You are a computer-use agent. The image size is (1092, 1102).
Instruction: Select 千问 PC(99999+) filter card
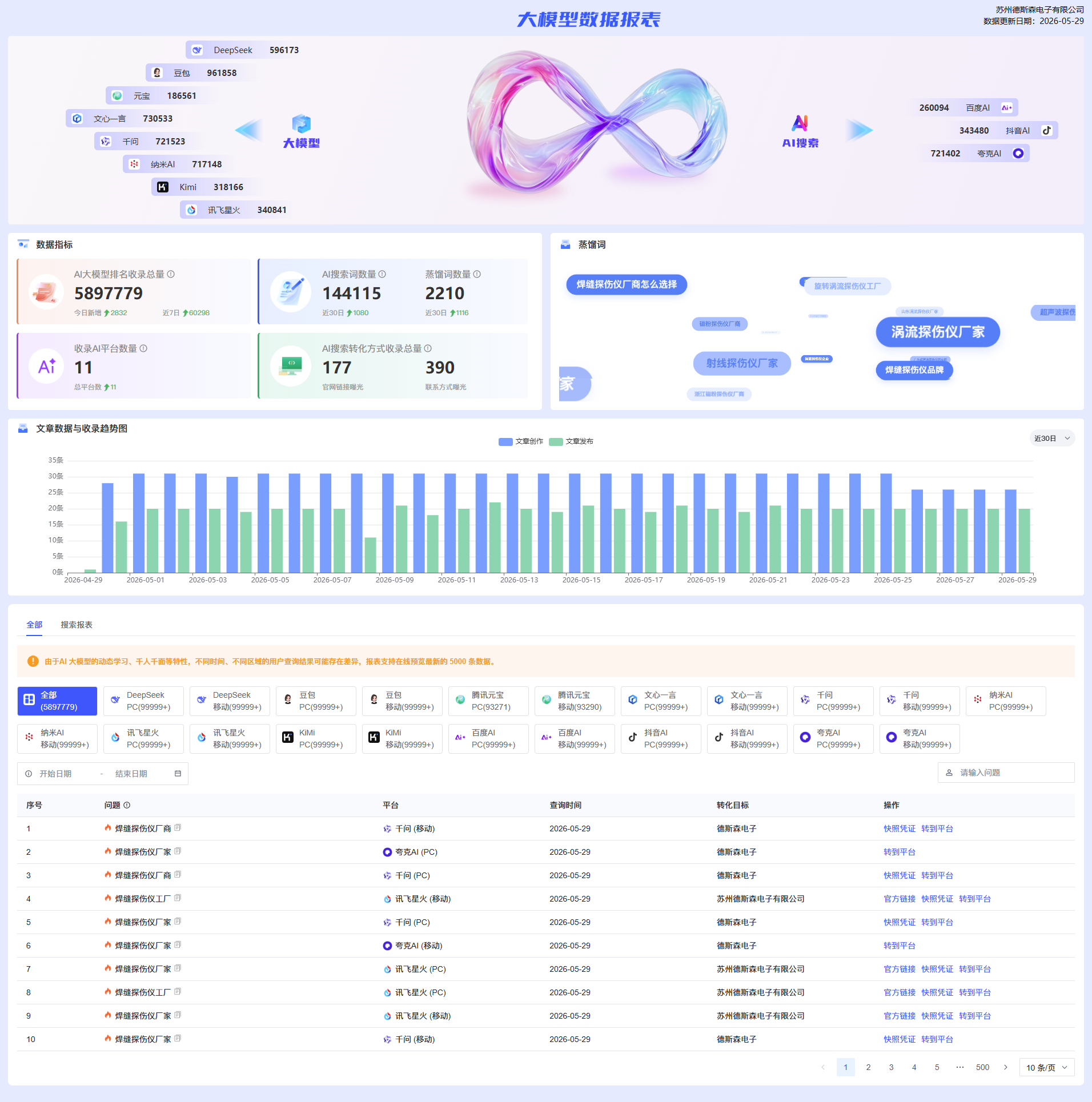tap(833, 701)
